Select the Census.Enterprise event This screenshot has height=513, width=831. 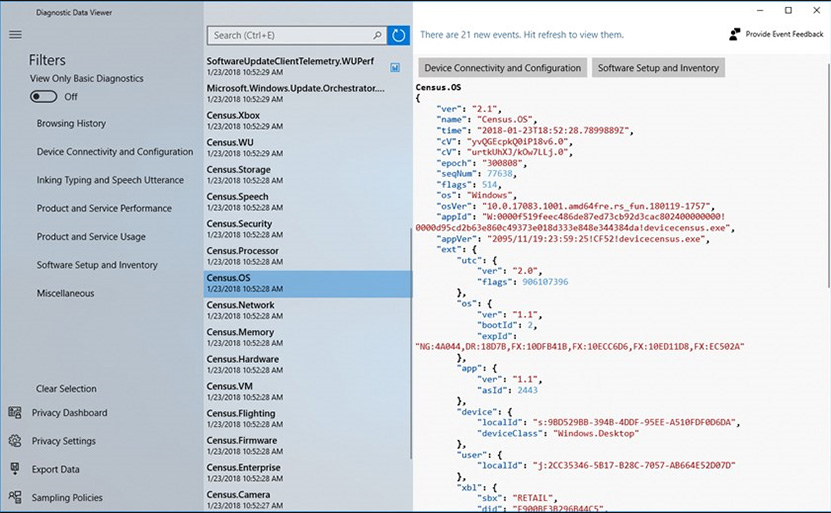307,472
